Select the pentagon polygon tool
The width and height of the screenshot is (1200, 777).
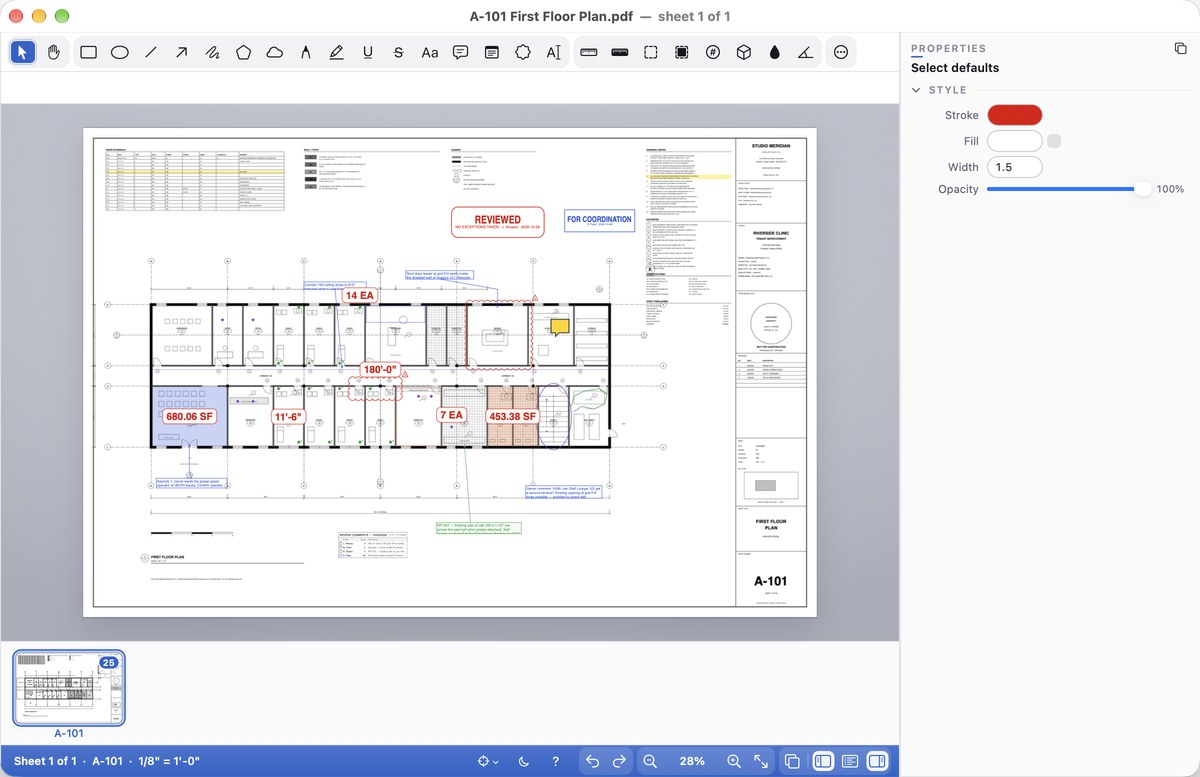(243, 52)
